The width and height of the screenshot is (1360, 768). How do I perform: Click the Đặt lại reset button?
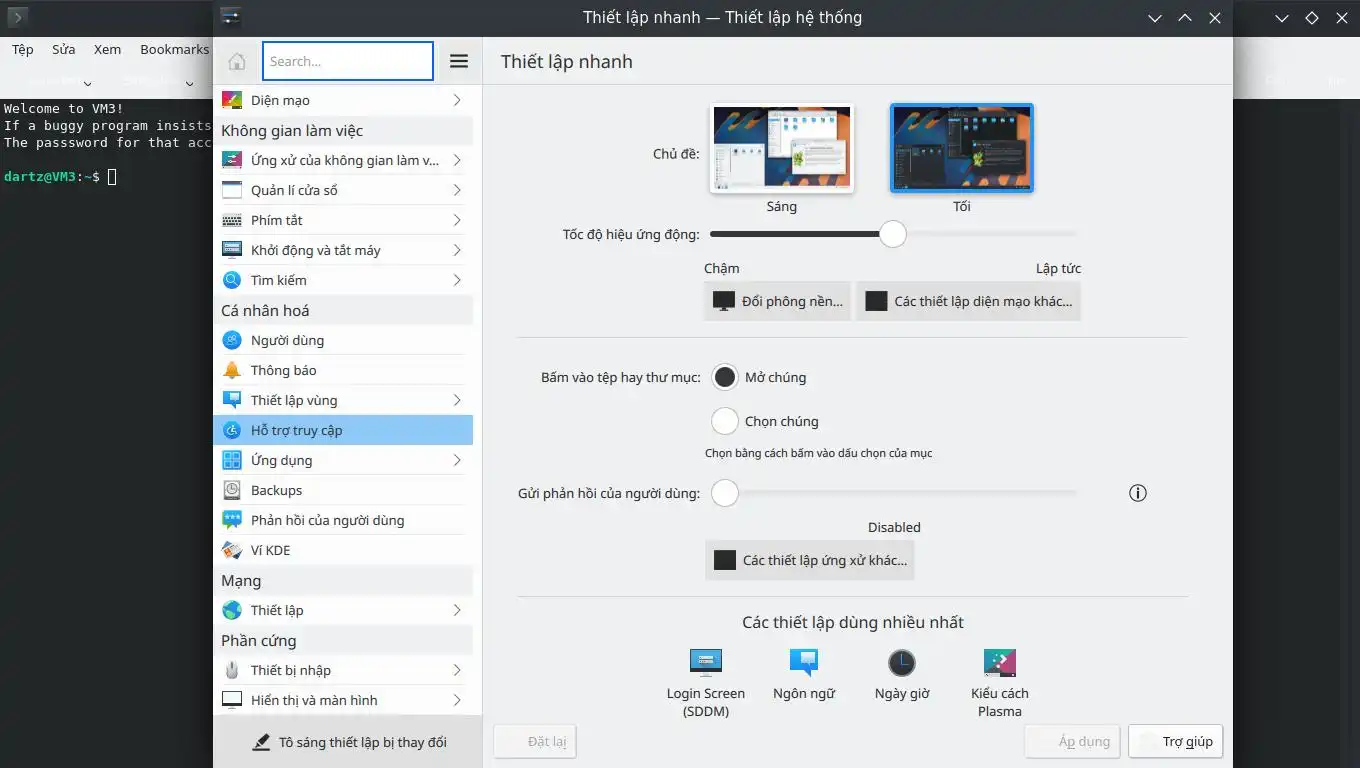pyautogui.click(x=535, y=741)
